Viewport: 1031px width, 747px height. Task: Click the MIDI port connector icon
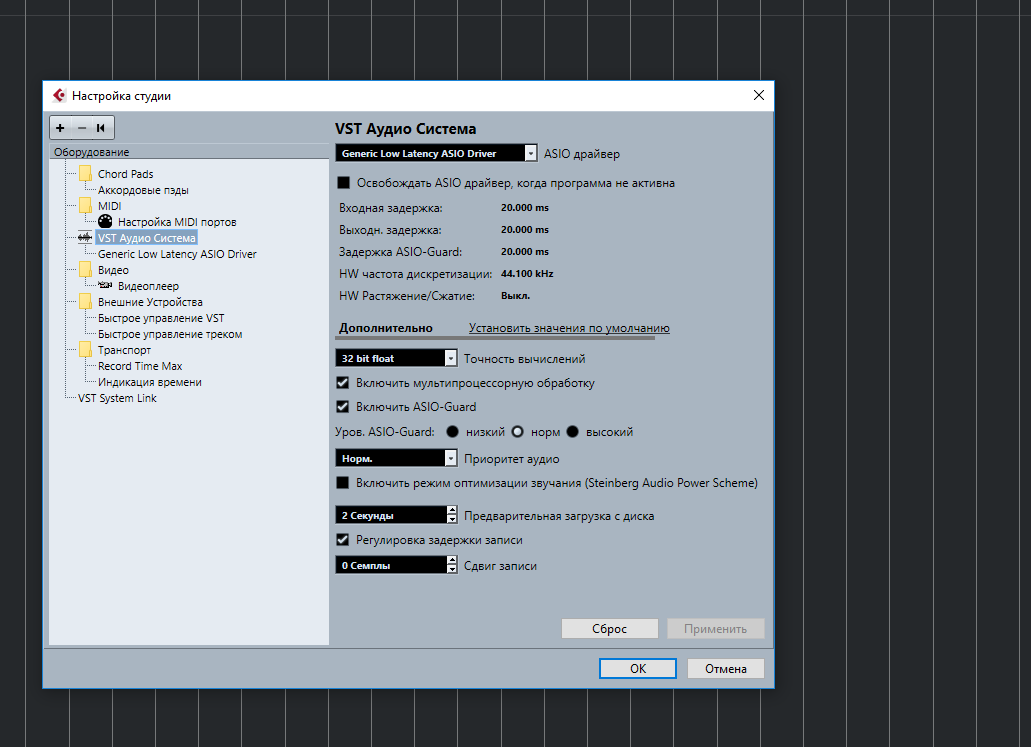click(x=105, y=222)
